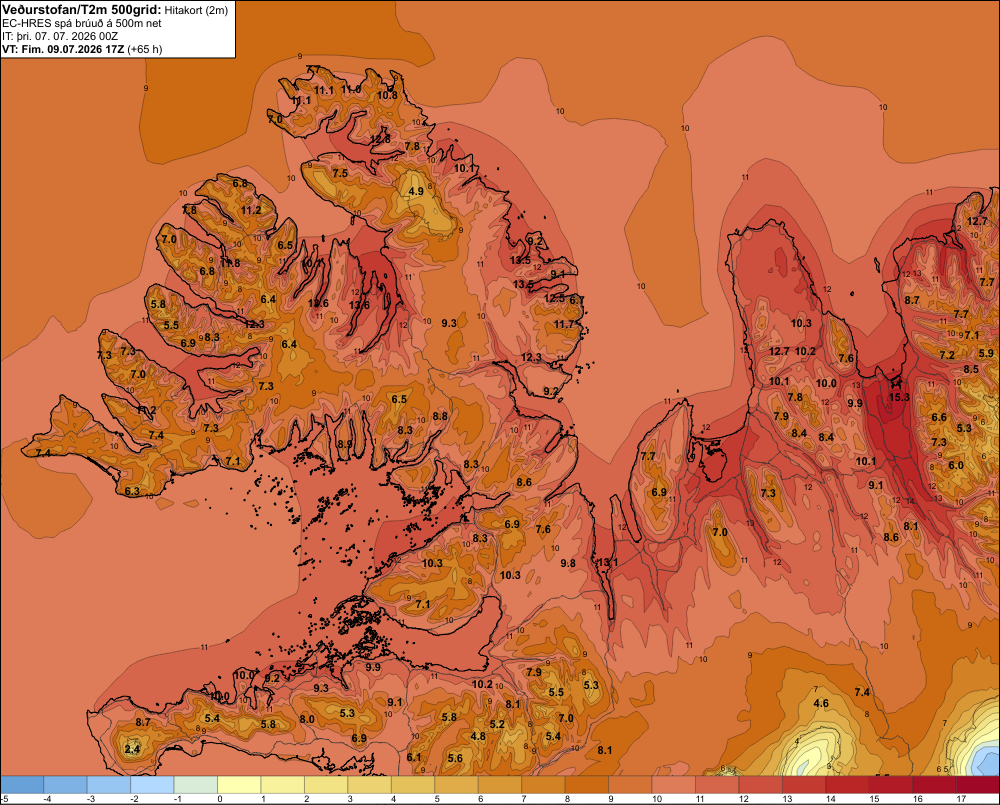Click the '2.4' temperature value on the map
The width and height of the screenshot is (1000, 805).
tap(132, 749)
